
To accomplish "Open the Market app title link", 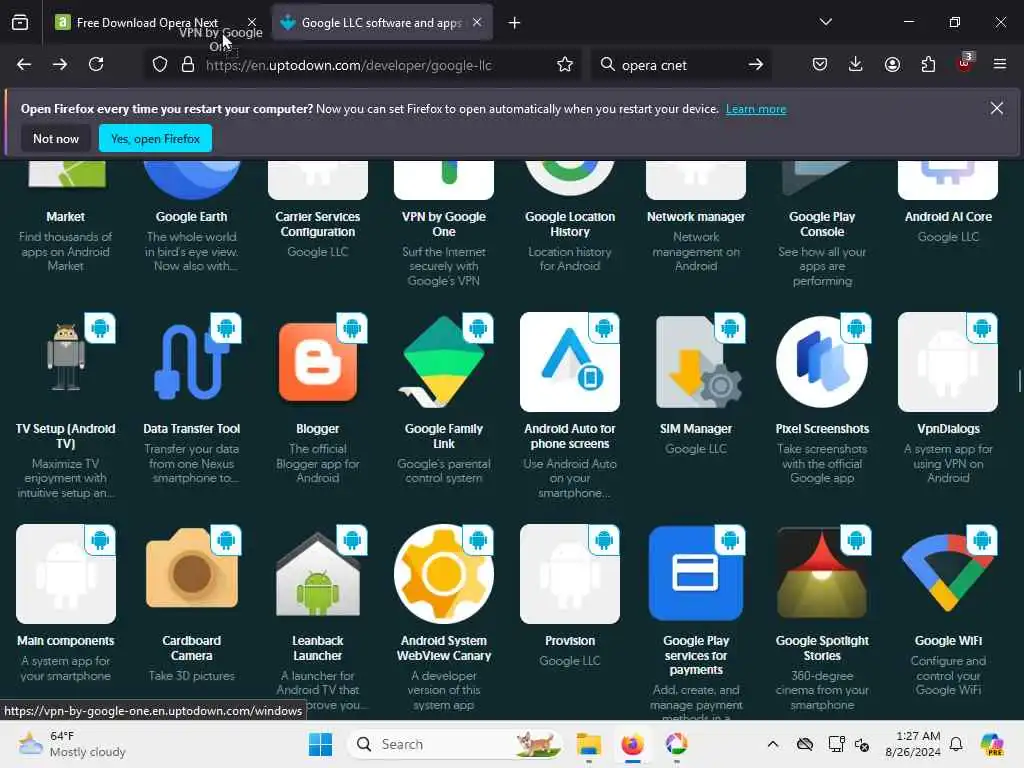I will (65, 216).
